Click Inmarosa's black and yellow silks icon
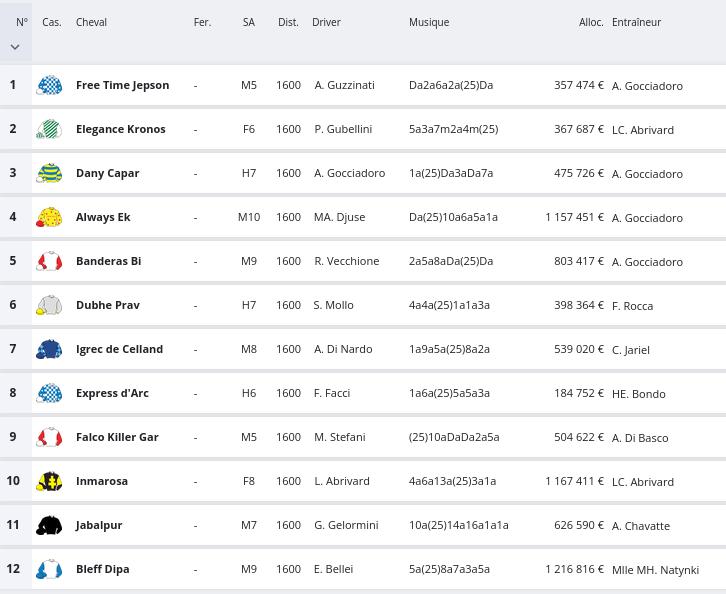This screenshot has width=726, height=594. 49,482
